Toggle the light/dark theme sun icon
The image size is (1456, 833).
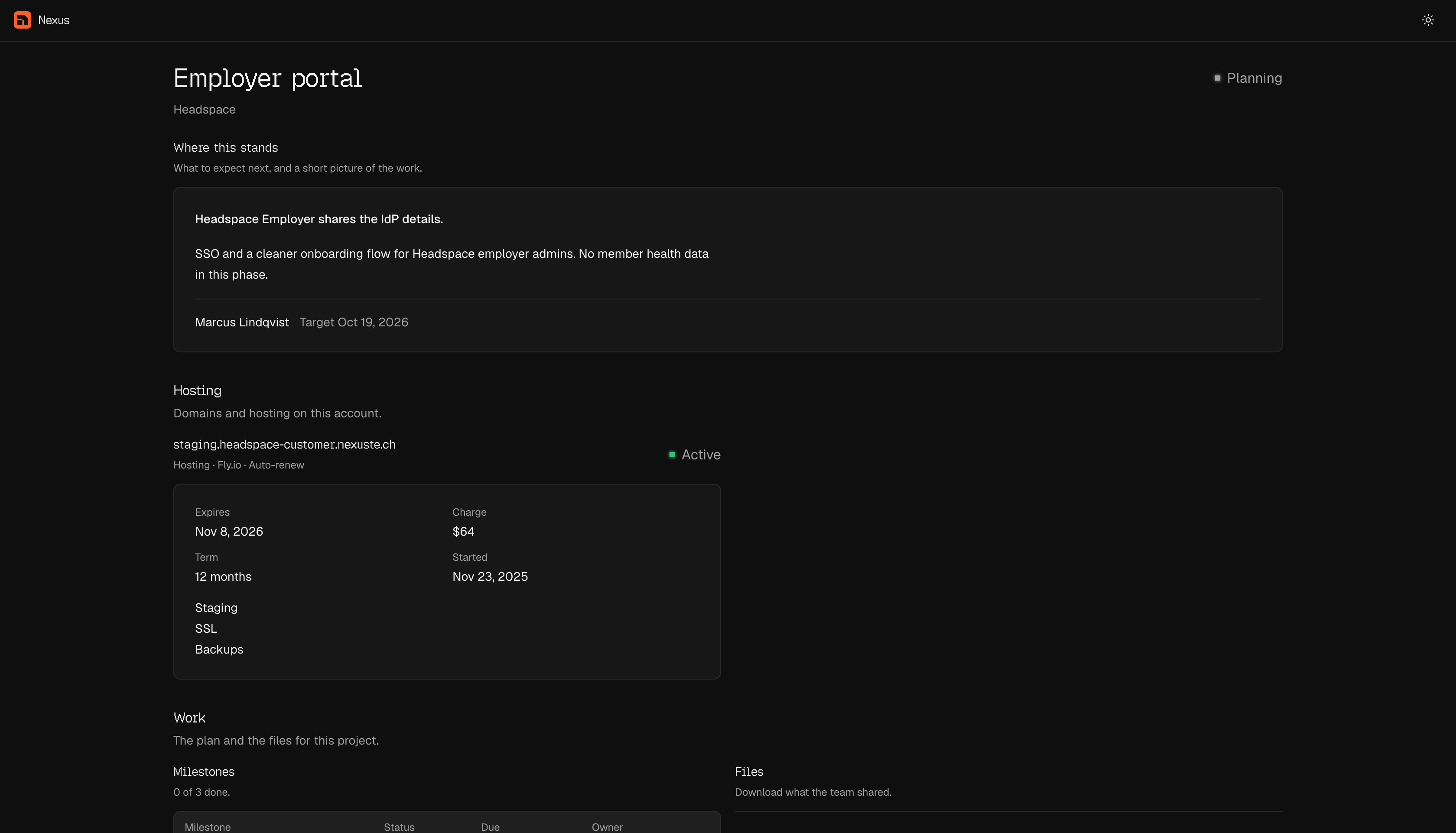(x=1427, y=20)
